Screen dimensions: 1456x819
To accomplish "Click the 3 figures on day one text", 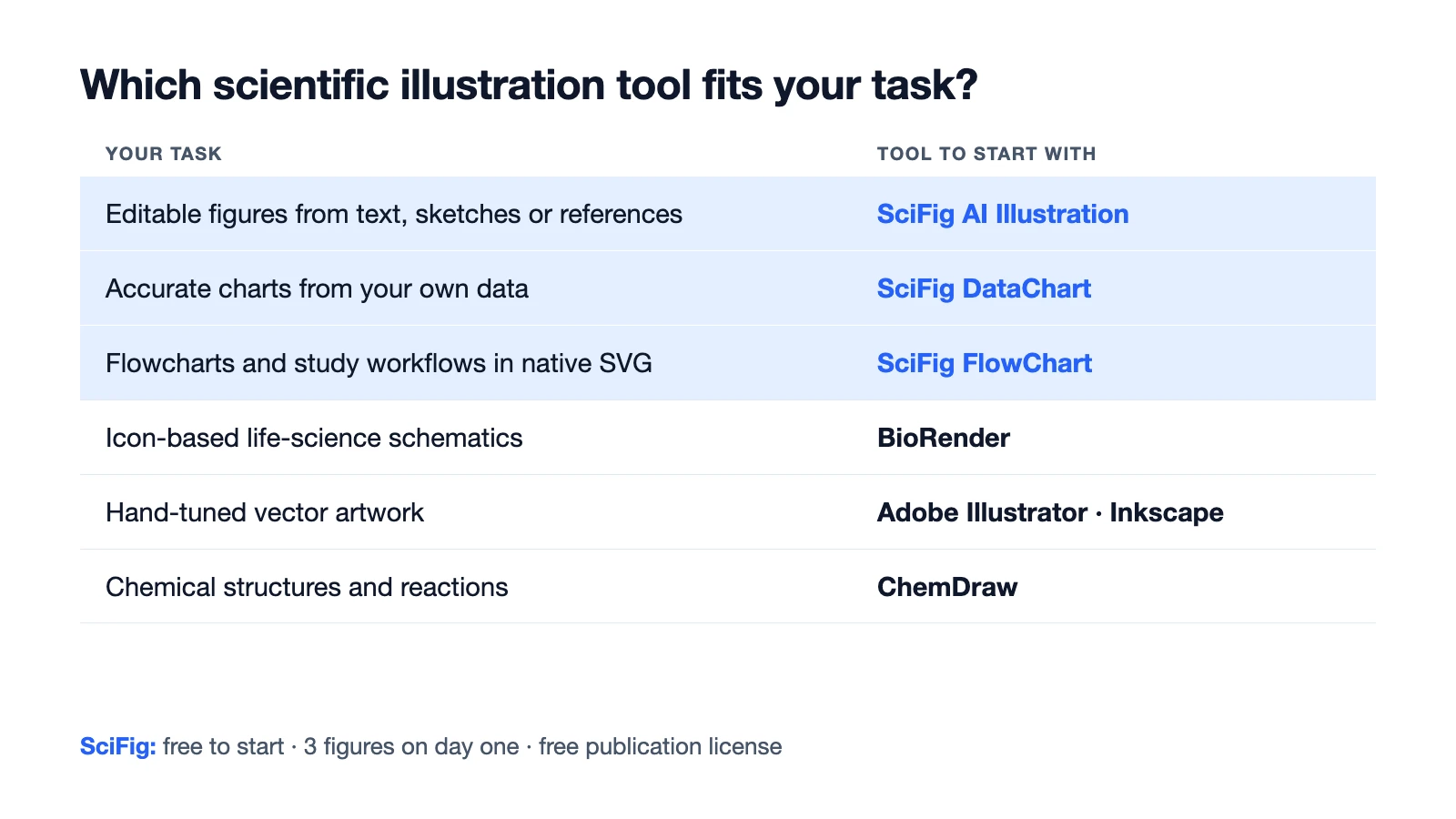I will pos(411,746).
